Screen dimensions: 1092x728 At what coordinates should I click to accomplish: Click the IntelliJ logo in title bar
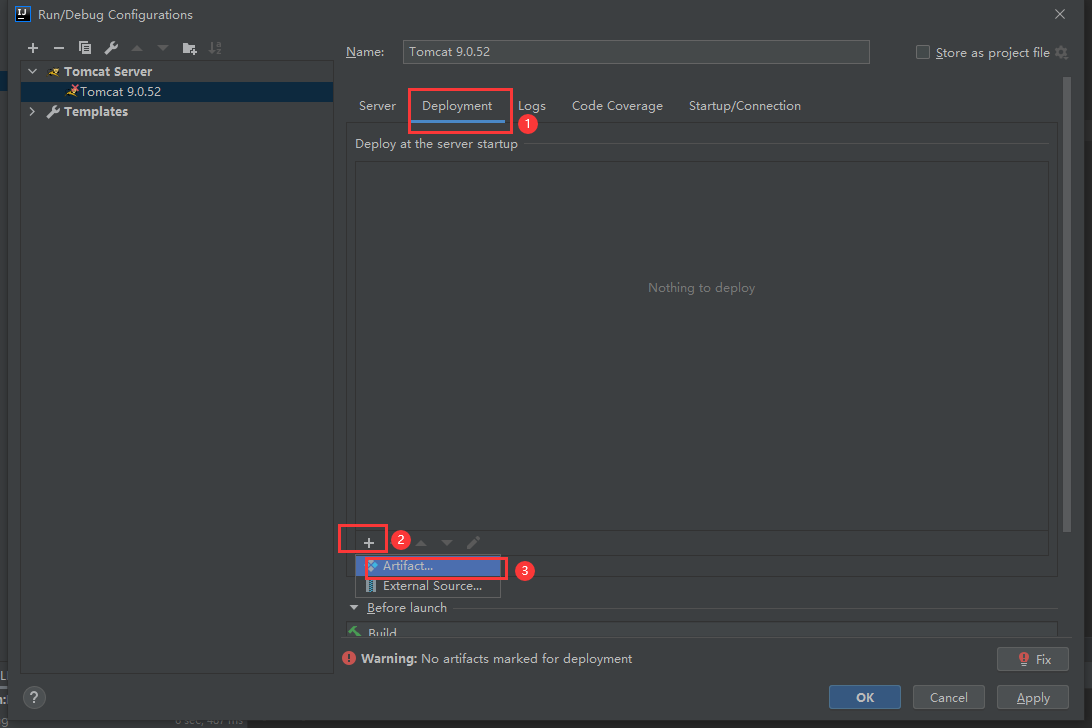(22, 14)
